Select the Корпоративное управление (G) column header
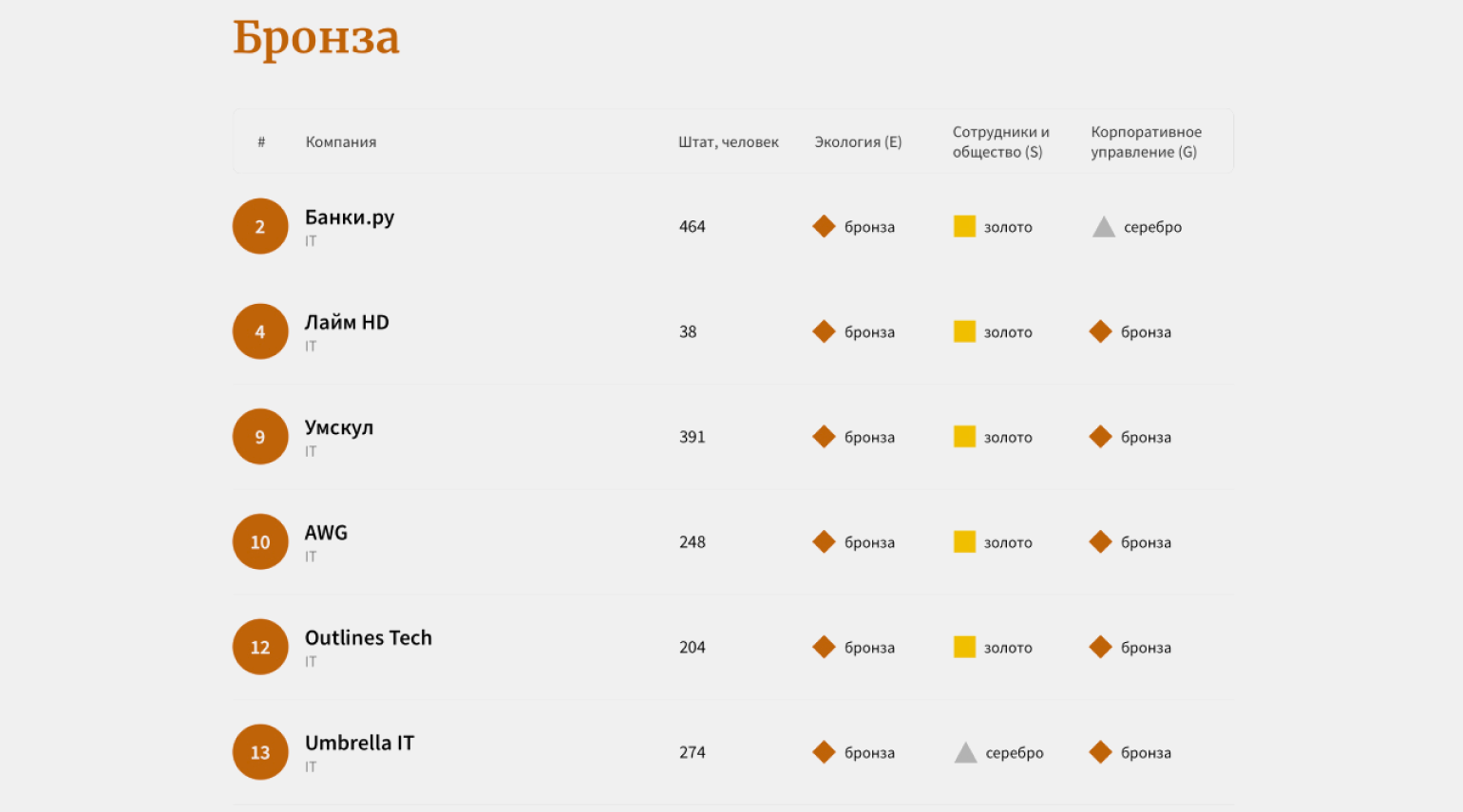Image resolution: width=1463 pixels, height=812 pixels. (x=1147, y=142)
